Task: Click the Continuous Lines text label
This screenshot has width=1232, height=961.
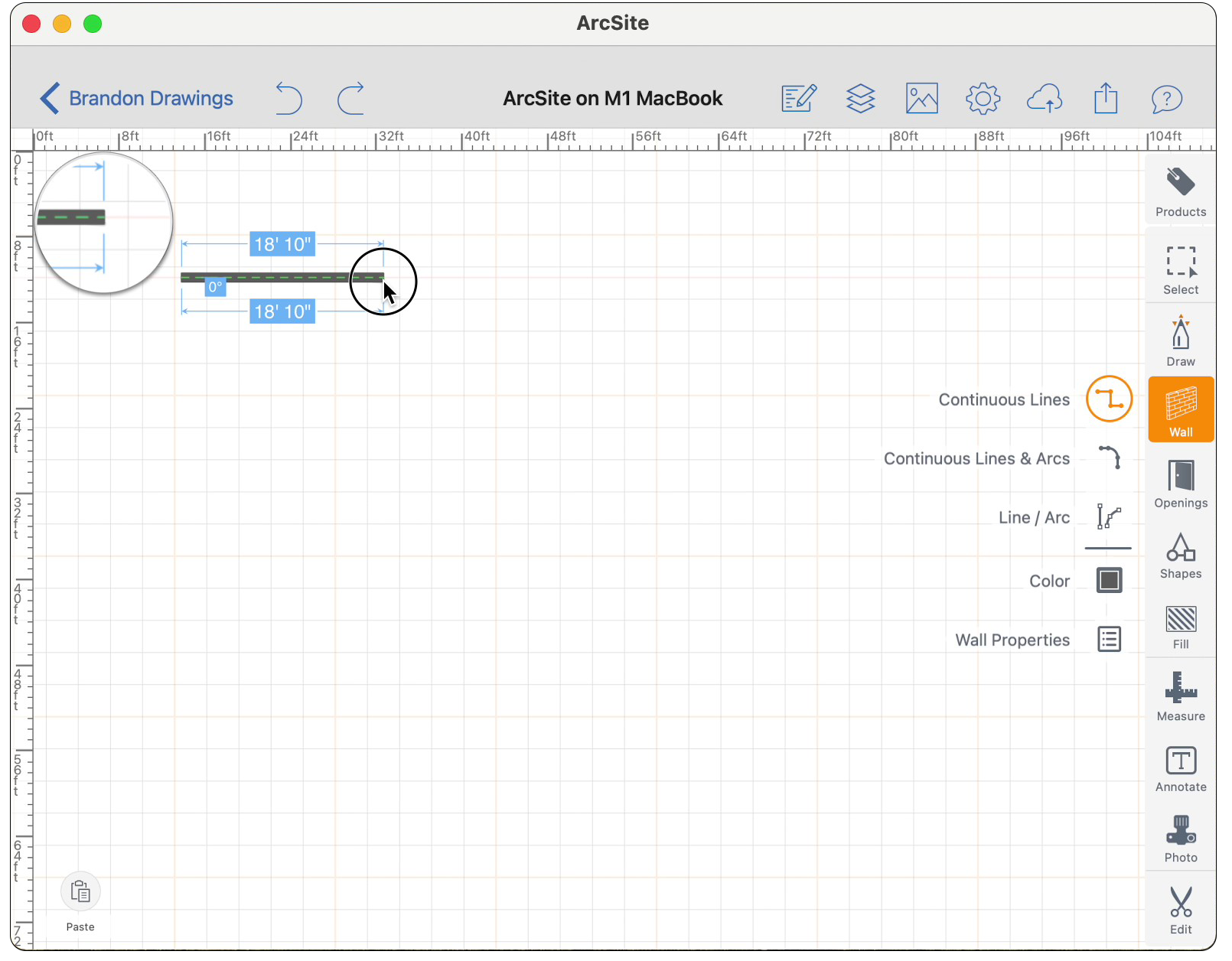Action: tap(1004, 399)
